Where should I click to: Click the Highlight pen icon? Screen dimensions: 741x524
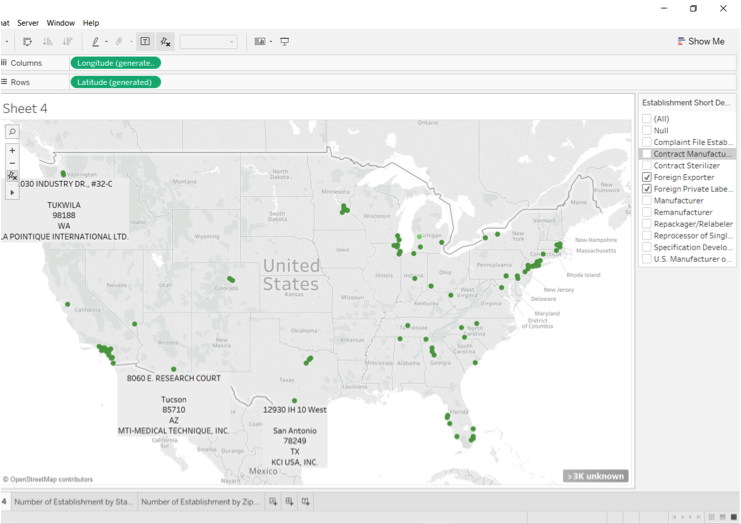coord(95,42)
